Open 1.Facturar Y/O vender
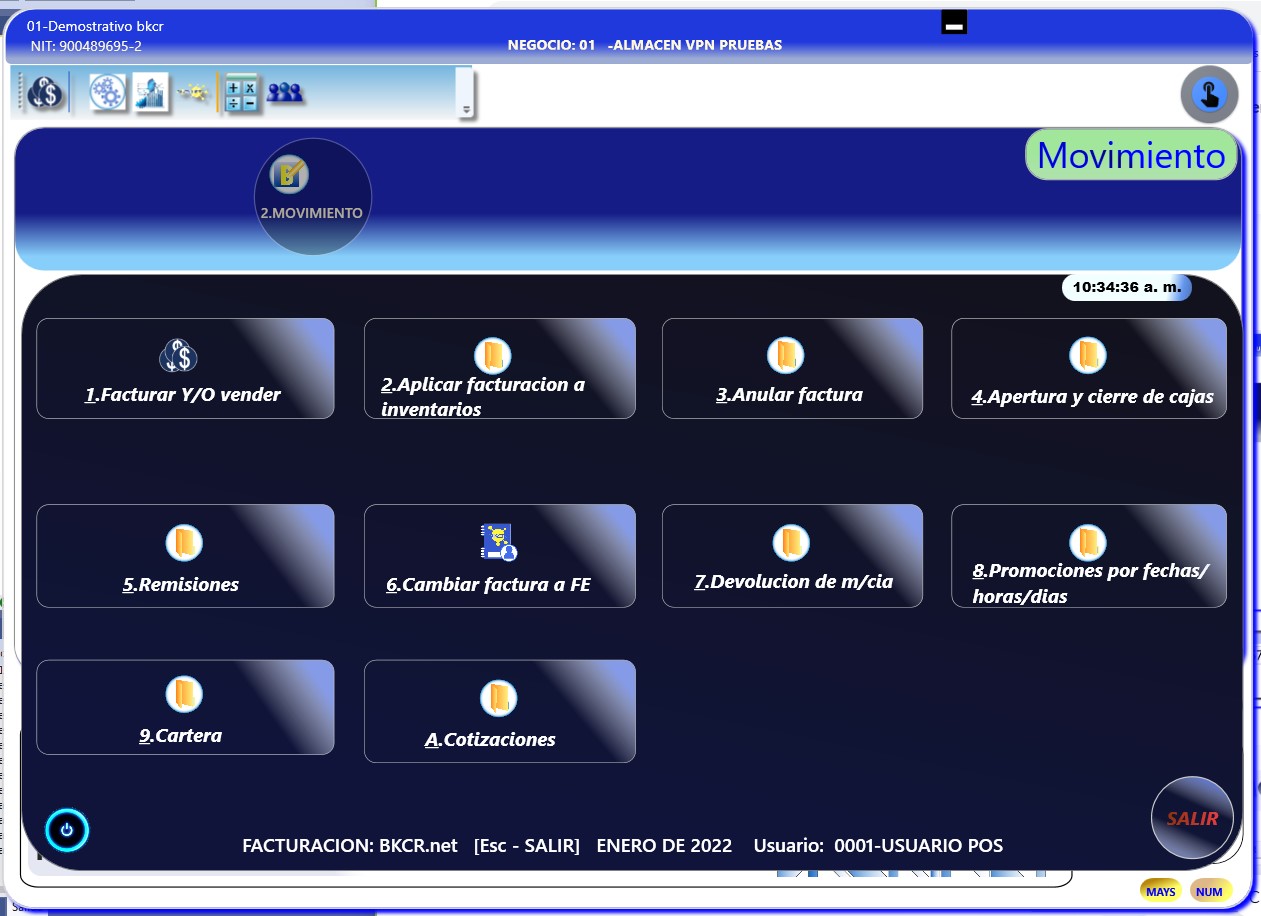 tap(185, 369)
